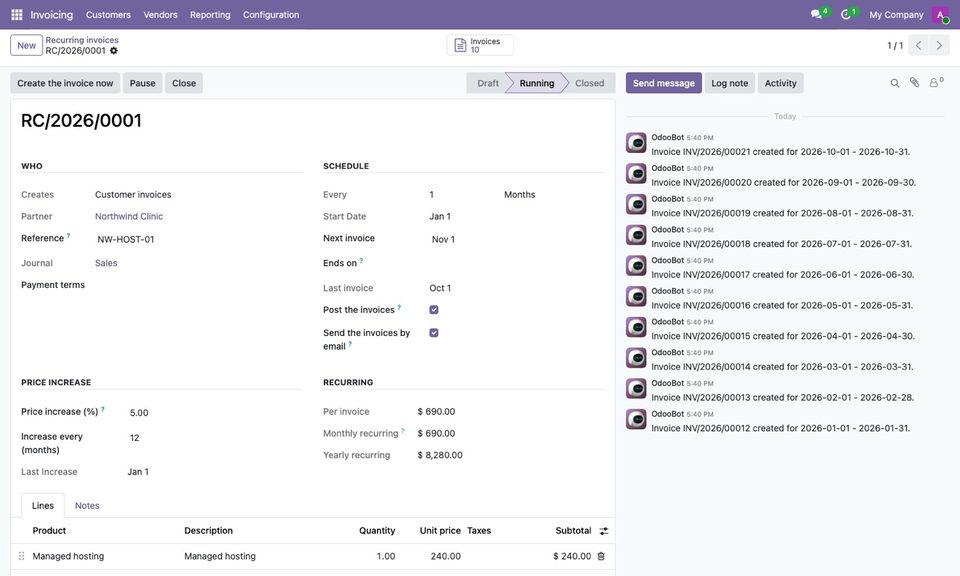
Task: Click the Log note button
Action: point(729,83)
